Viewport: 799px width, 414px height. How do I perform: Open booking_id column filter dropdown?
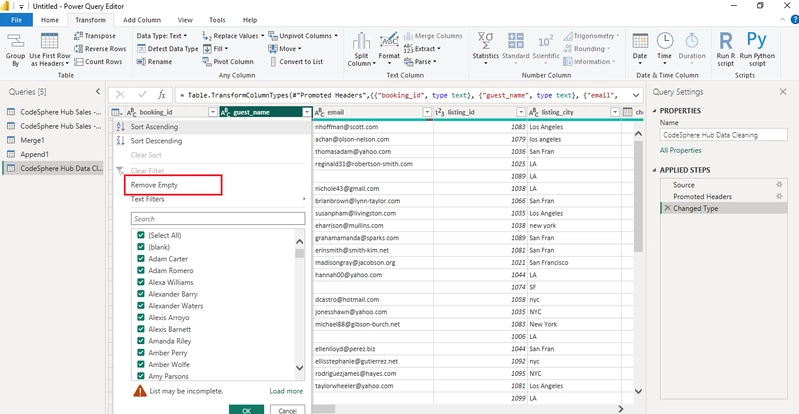tap(212, 112)
